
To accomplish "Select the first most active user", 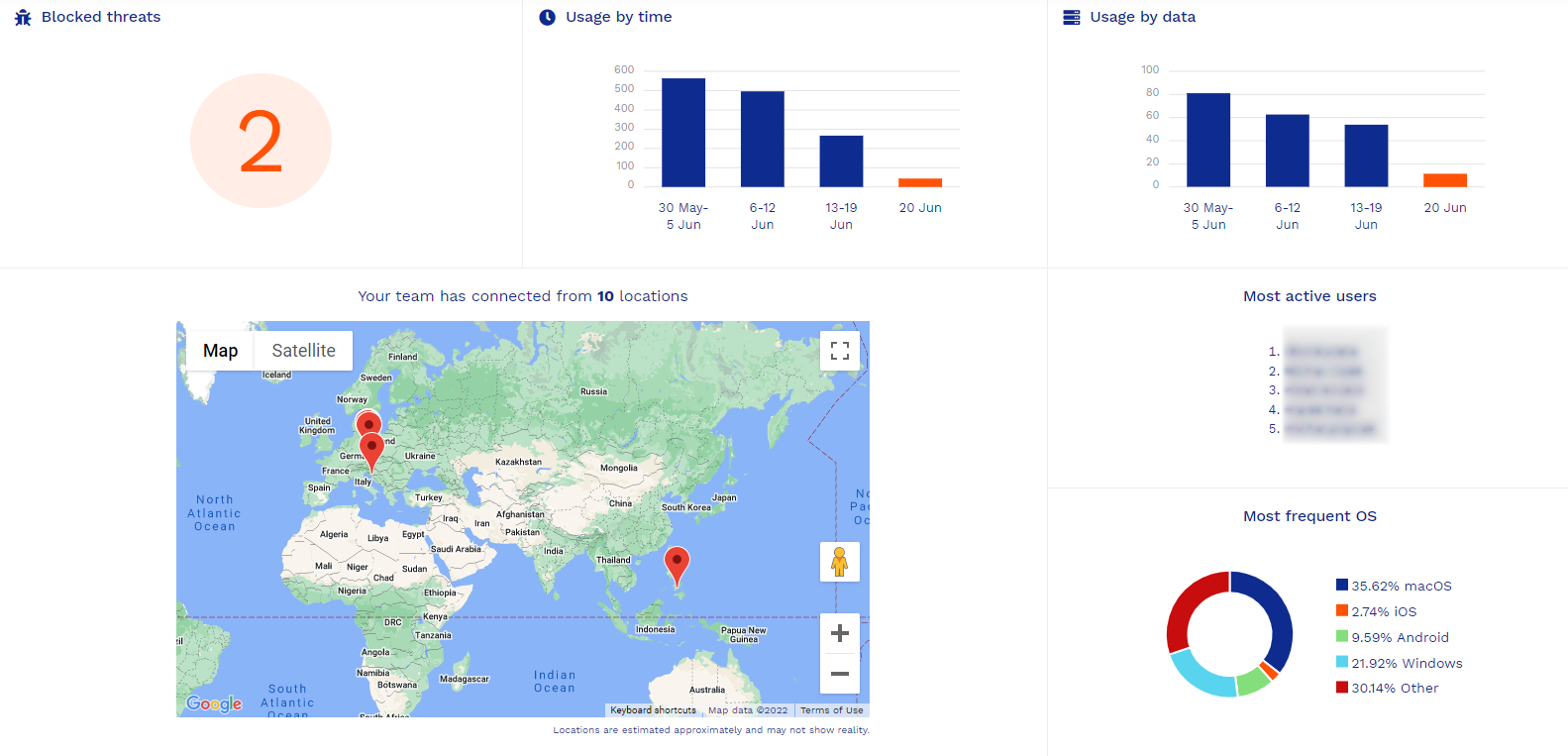I will (x=1321, y=352).
